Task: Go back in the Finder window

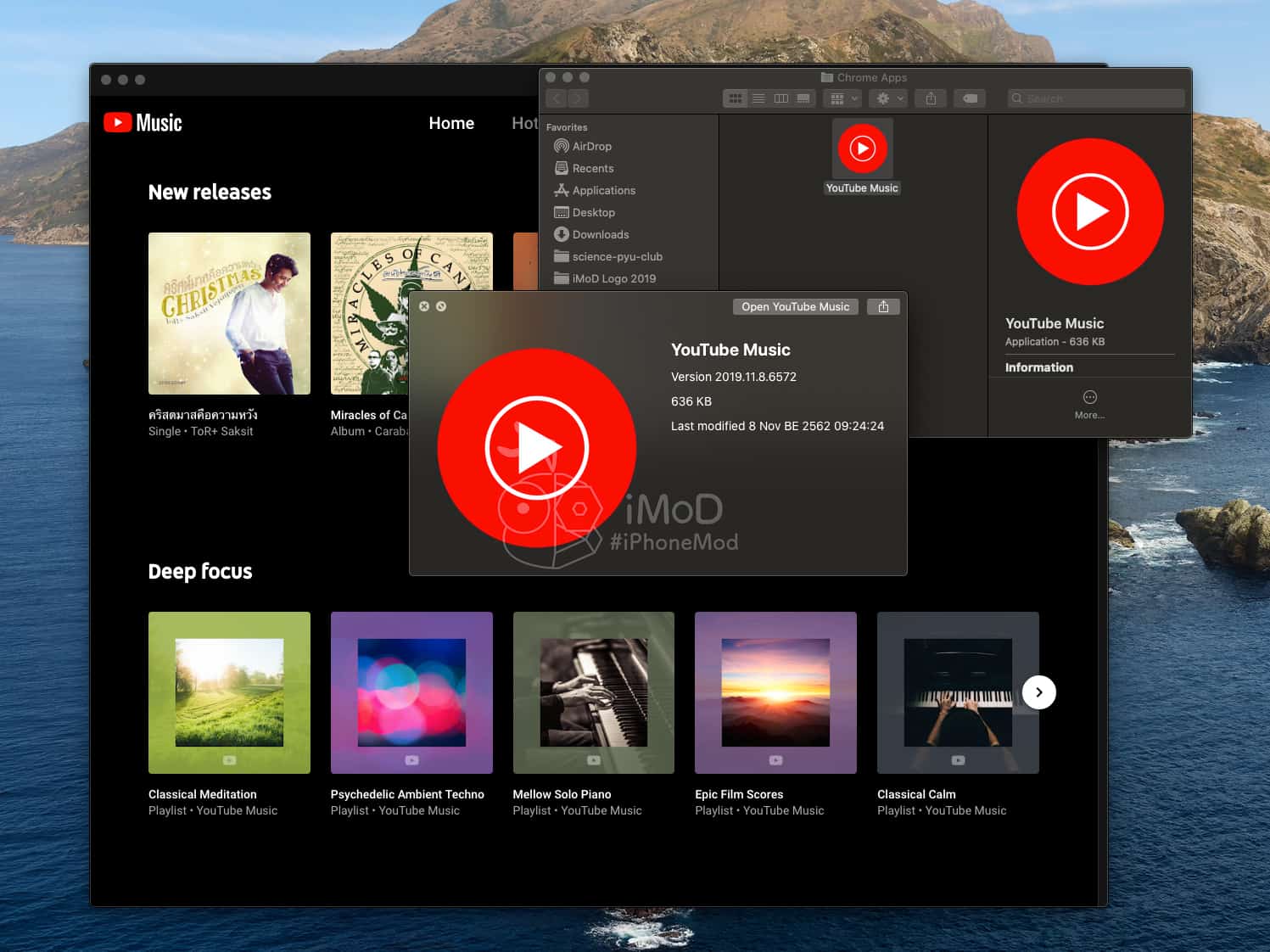Action: [x=557, y=98]
